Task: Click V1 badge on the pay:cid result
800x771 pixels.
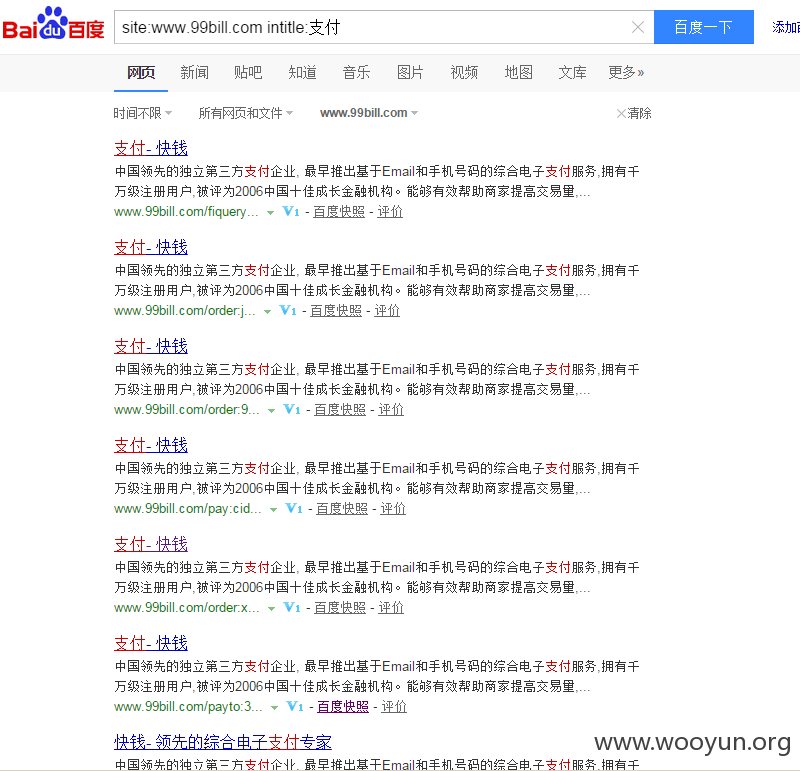Action: pos(294,508)
